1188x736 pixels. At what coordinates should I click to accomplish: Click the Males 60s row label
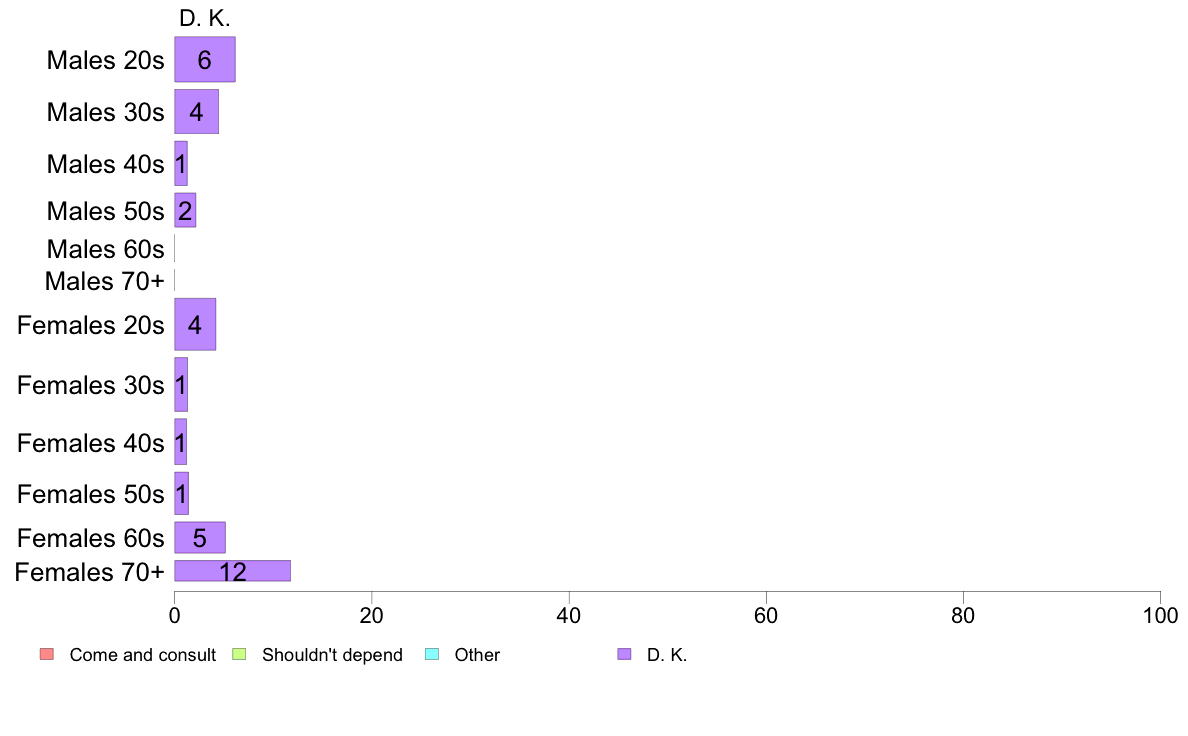[x=105, y=249]
